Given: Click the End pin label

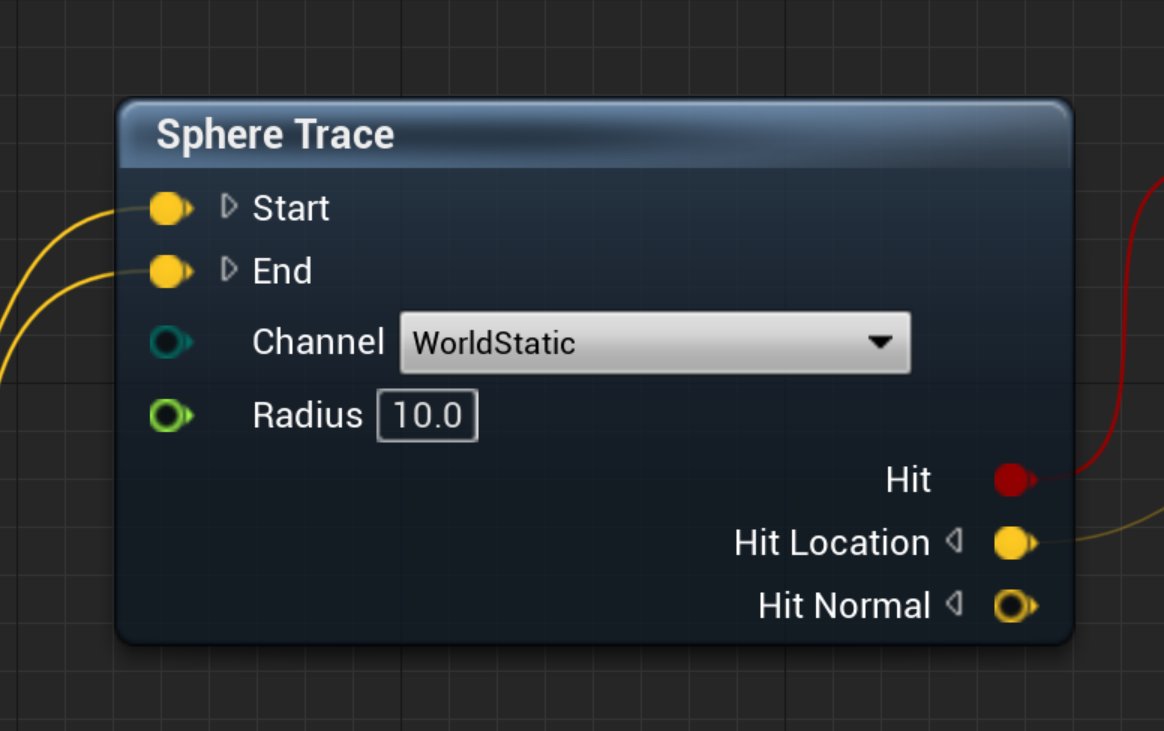Looking at the screenshot, I should coord(282,271).
